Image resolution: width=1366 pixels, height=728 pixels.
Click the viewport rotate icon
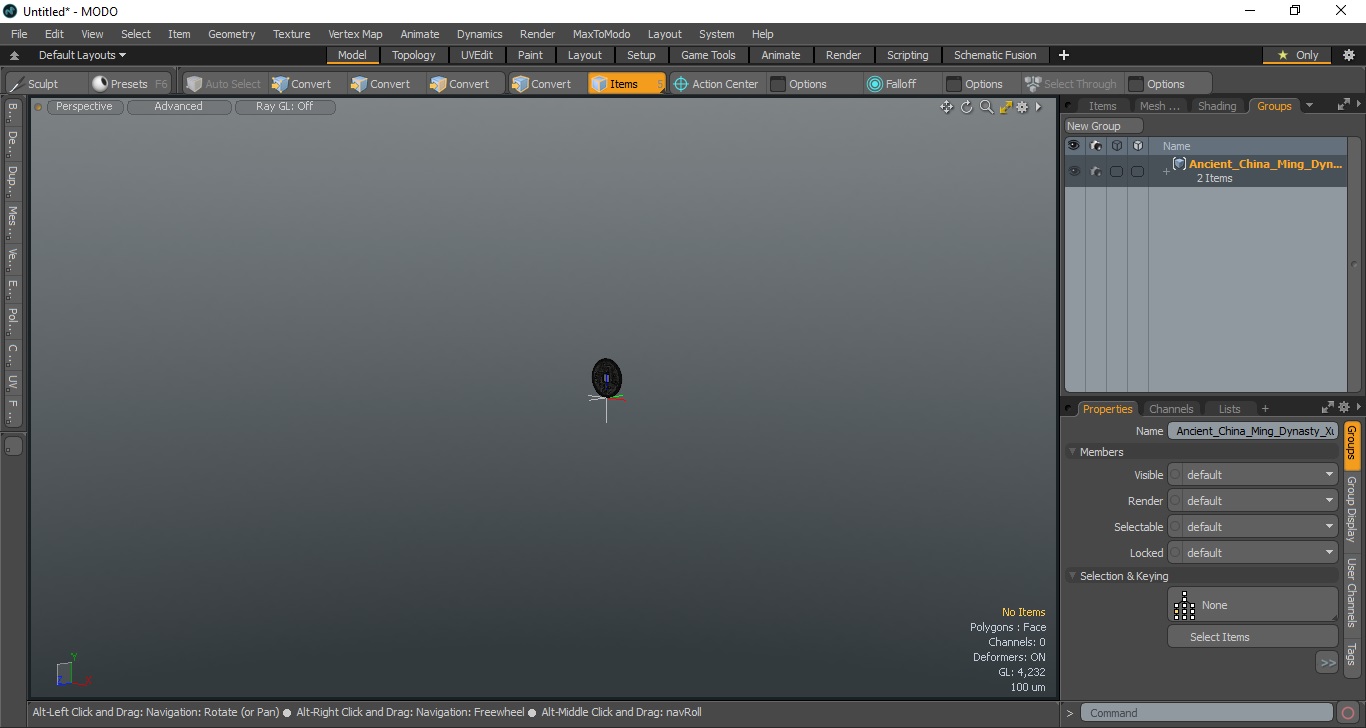point(966,107)
